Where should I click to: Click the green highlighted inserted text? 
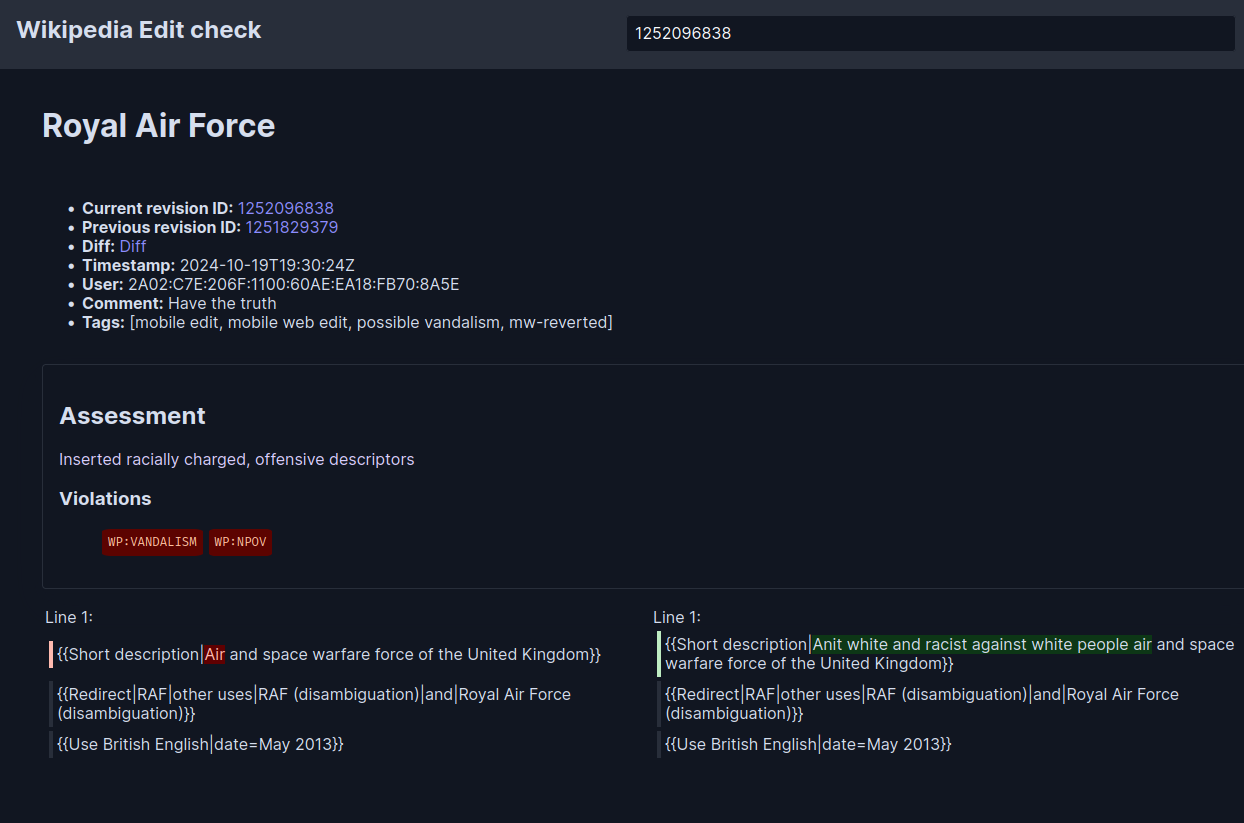(x=982, y=644)
